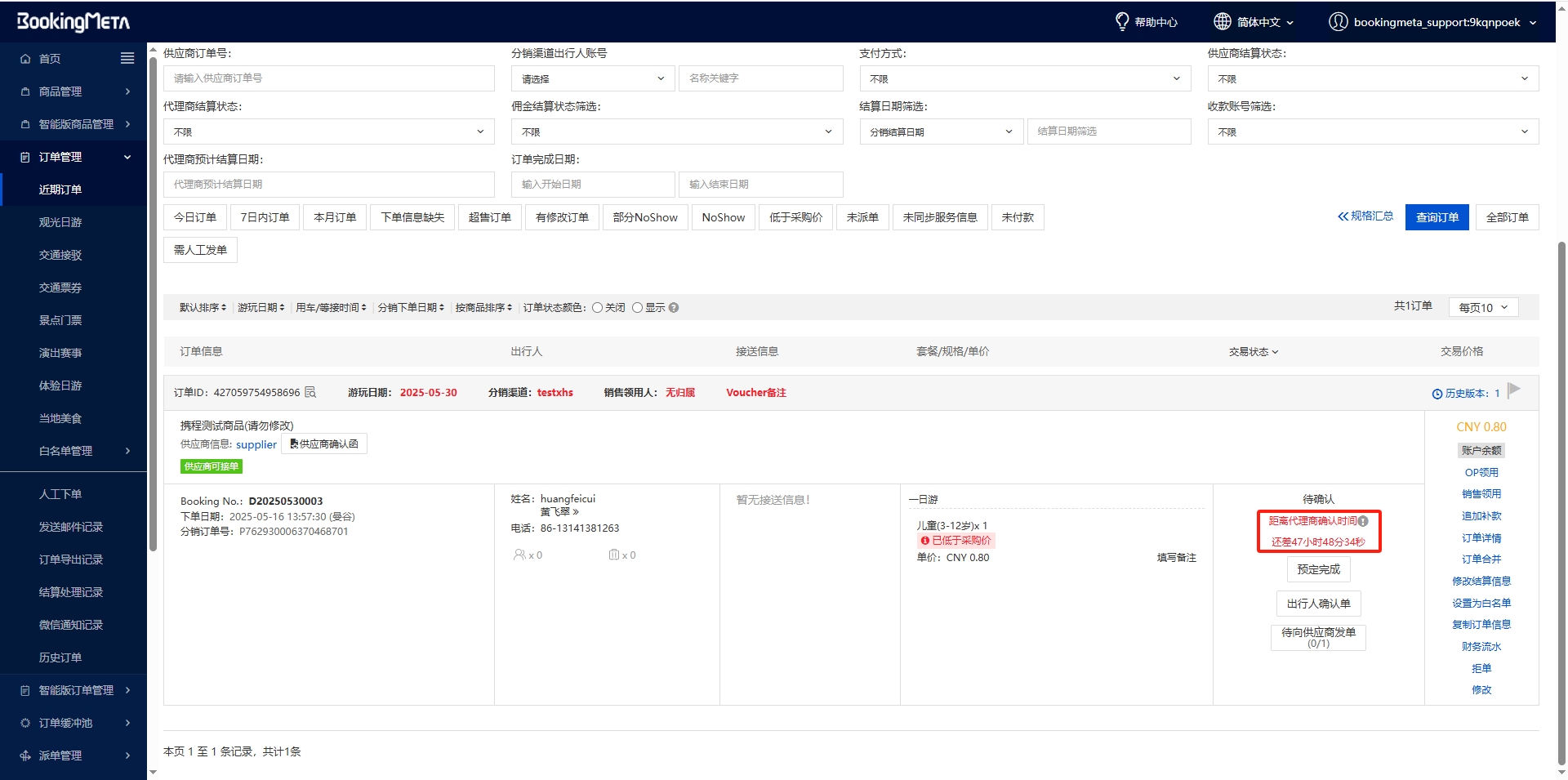Click the help center lightbulb icon

pyautogui.click(x=1122, y=21)
